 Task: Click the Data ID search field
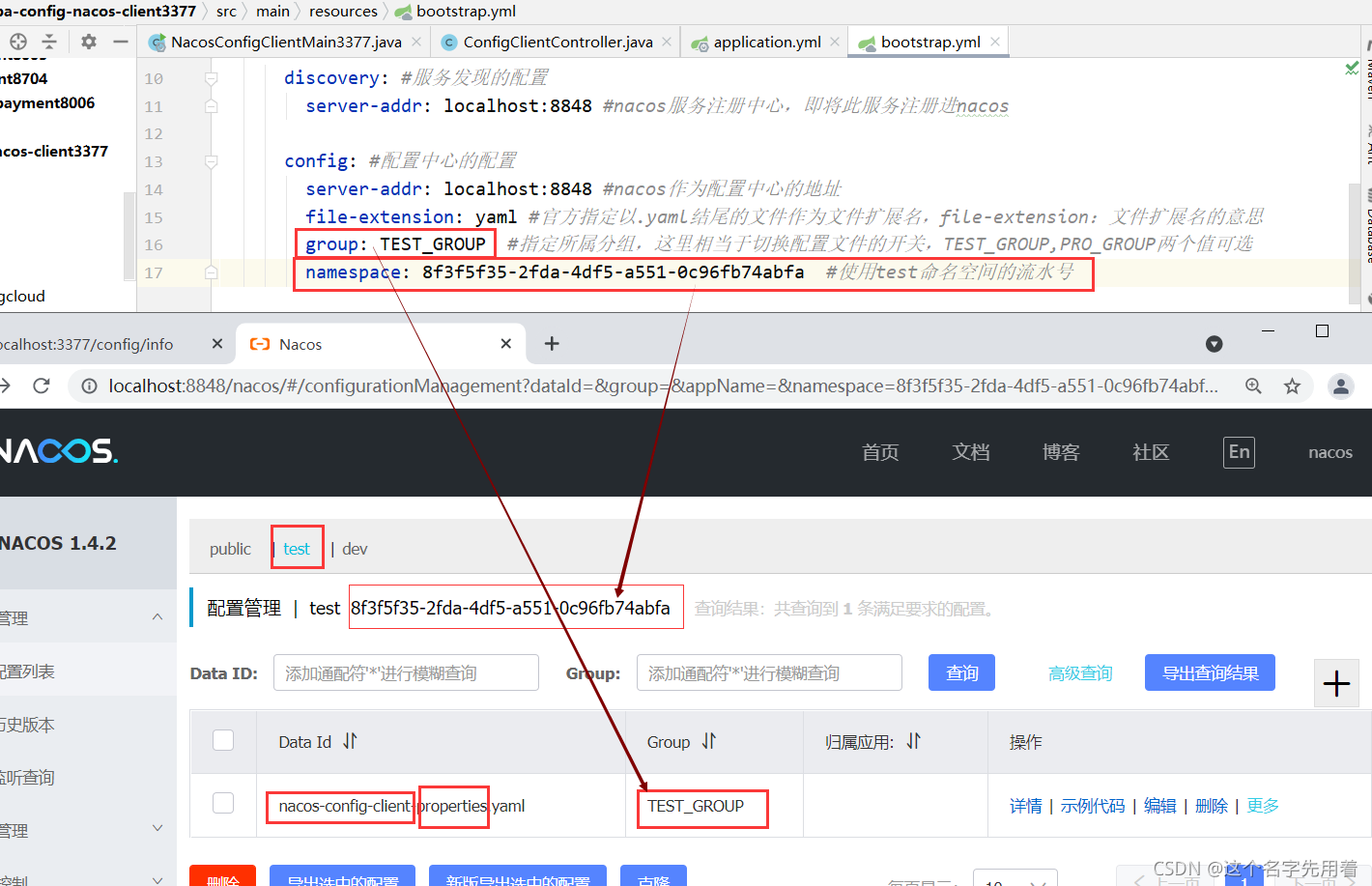point(406,672)
